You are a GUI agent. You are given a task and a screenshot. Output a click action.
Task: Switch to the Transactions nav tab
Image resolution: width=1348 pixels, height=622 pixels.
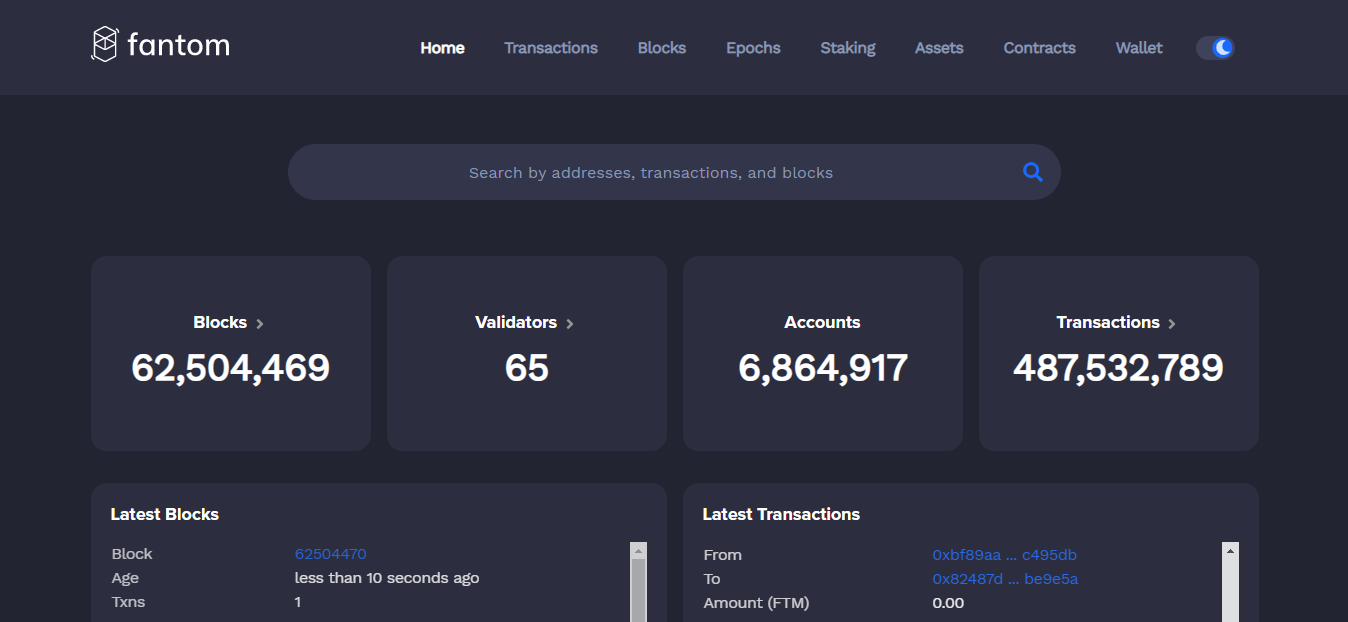(x=551, y=47)
